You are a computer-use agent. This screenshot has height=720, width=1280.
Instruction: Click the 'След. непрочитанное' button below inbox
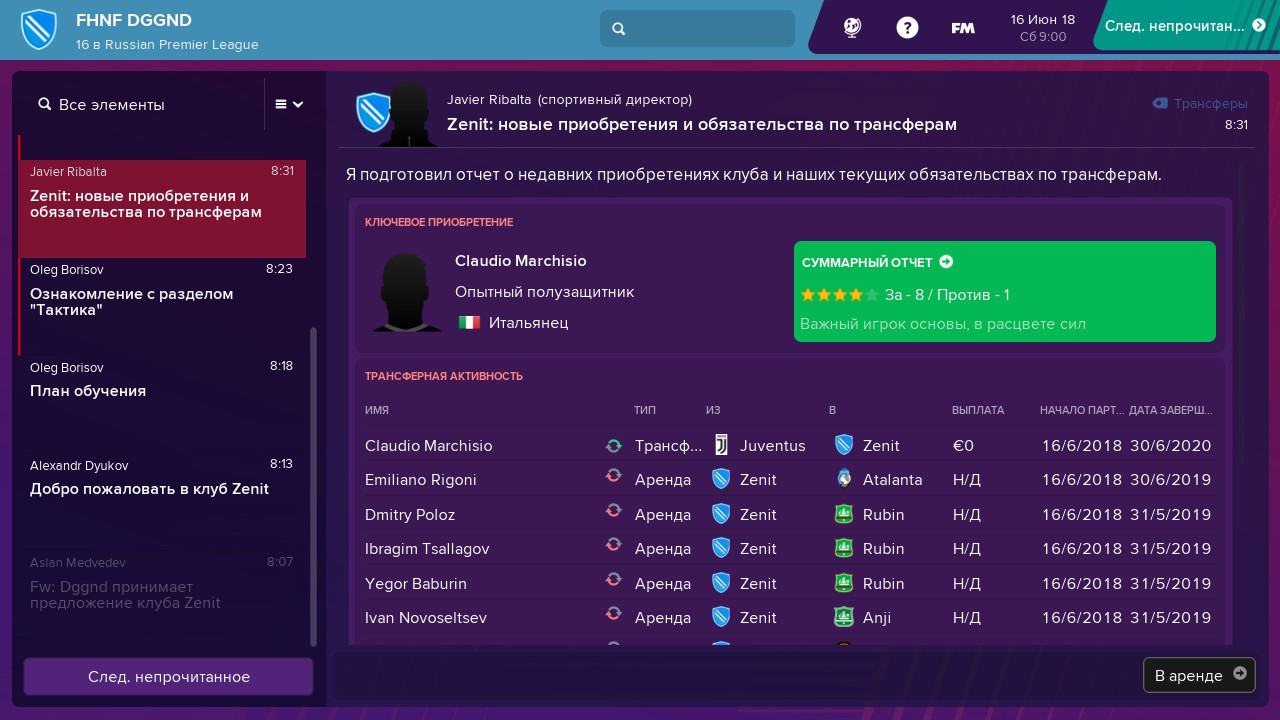pyautogui.click(x=168, y=677)
